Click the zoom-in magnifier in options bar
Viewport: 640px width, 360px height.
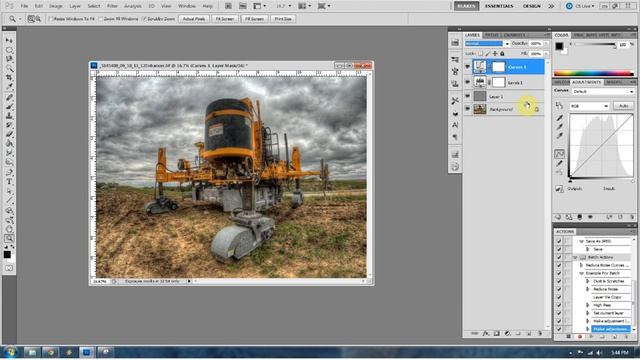point(31,19)
